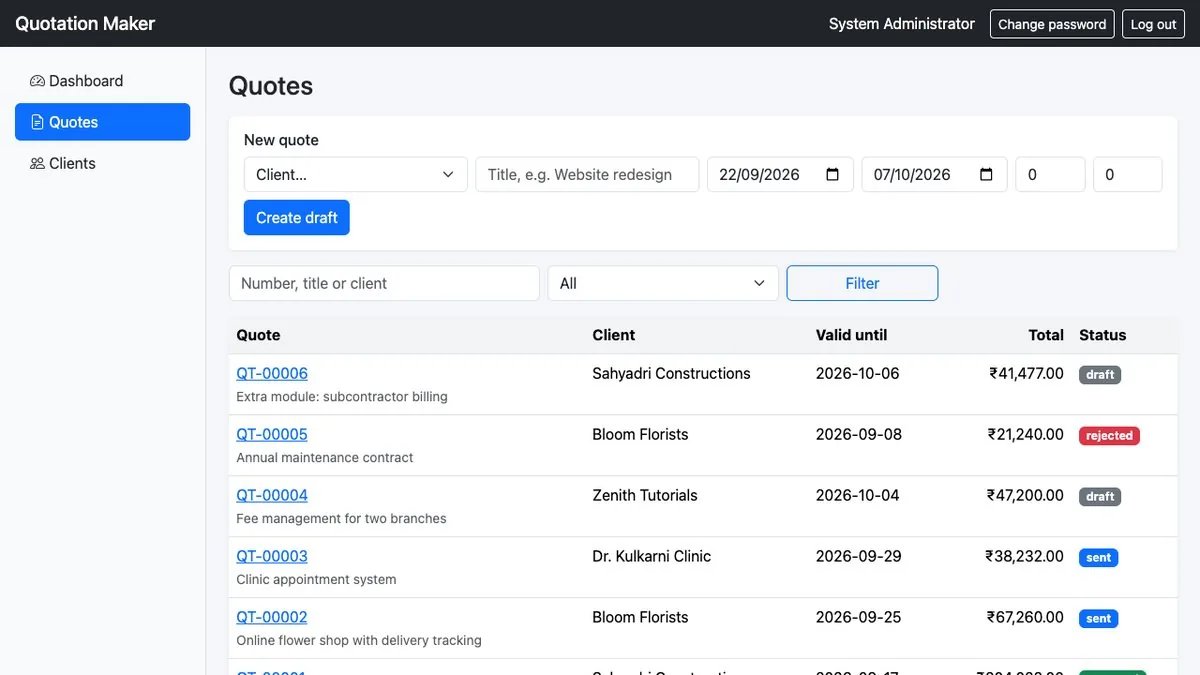Open quote QT-00002
1200x675 pixels.
(272, 617)
